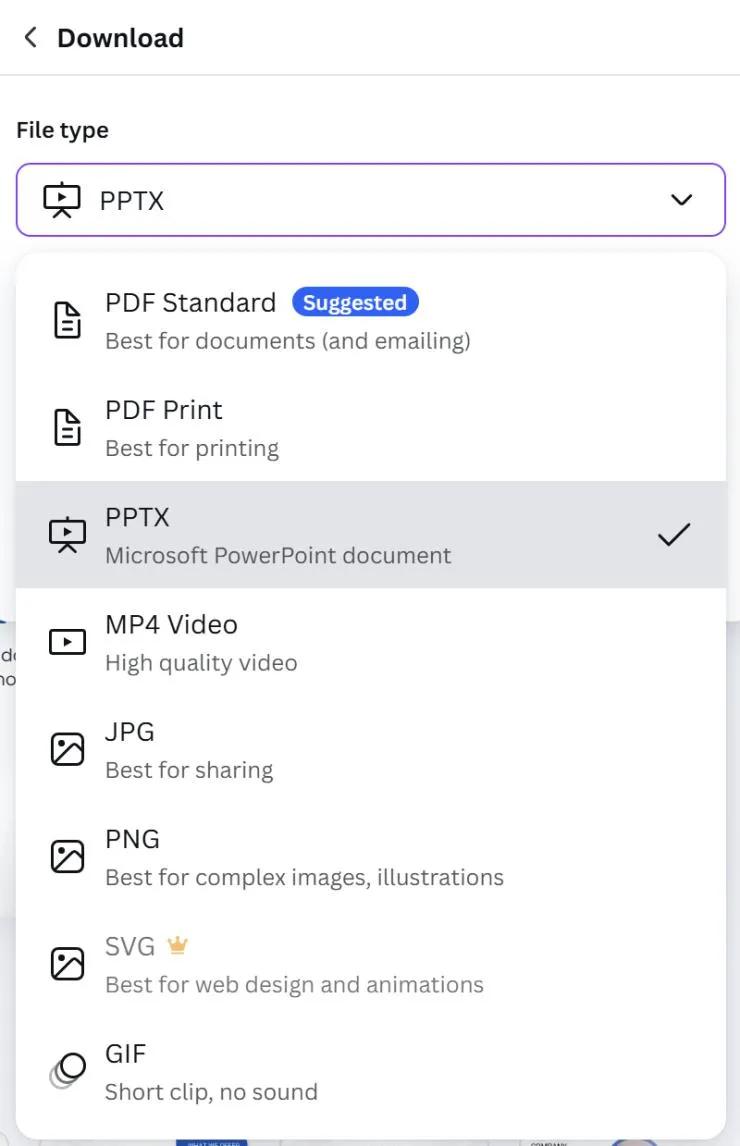Click the Suggested badge on PDF Standard

point(355,302)
